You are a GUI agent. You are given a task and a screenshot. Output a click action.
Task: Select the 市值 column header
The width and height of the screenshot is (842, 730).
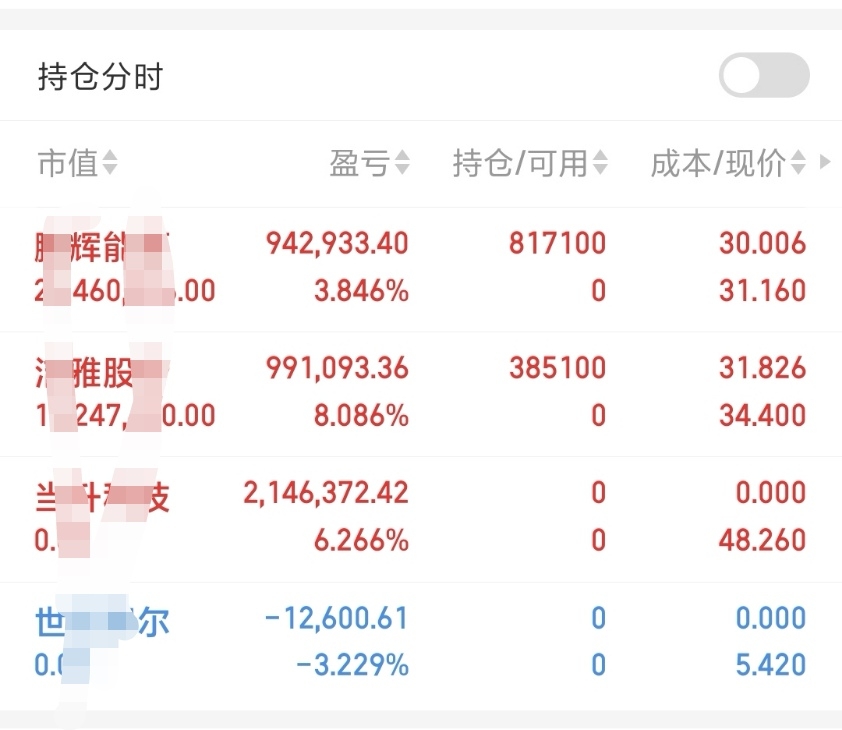67,163
